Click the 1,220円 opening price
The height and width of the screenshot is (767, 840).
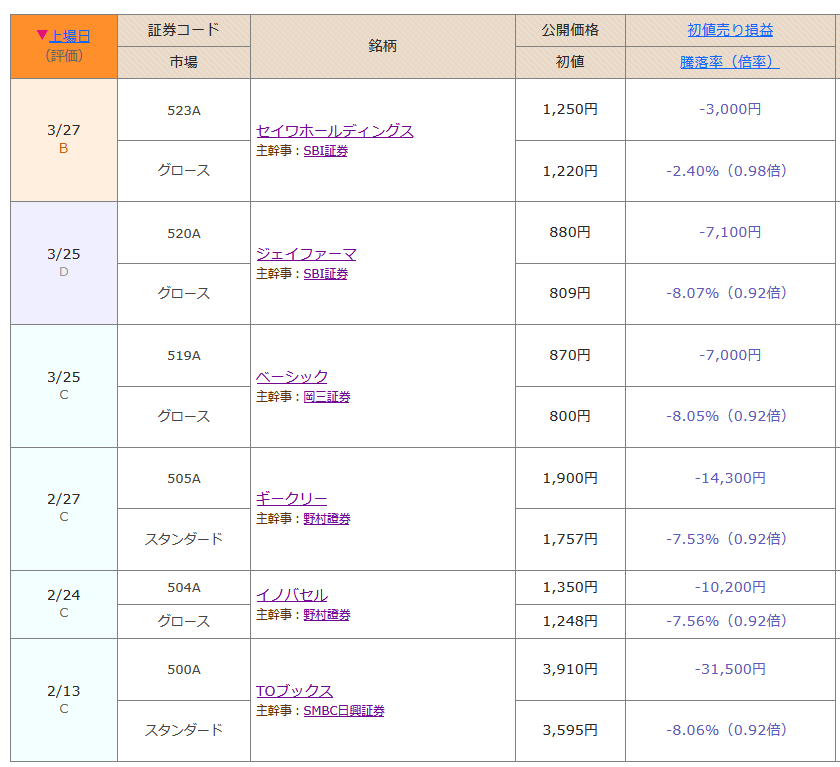click(570, 171)
